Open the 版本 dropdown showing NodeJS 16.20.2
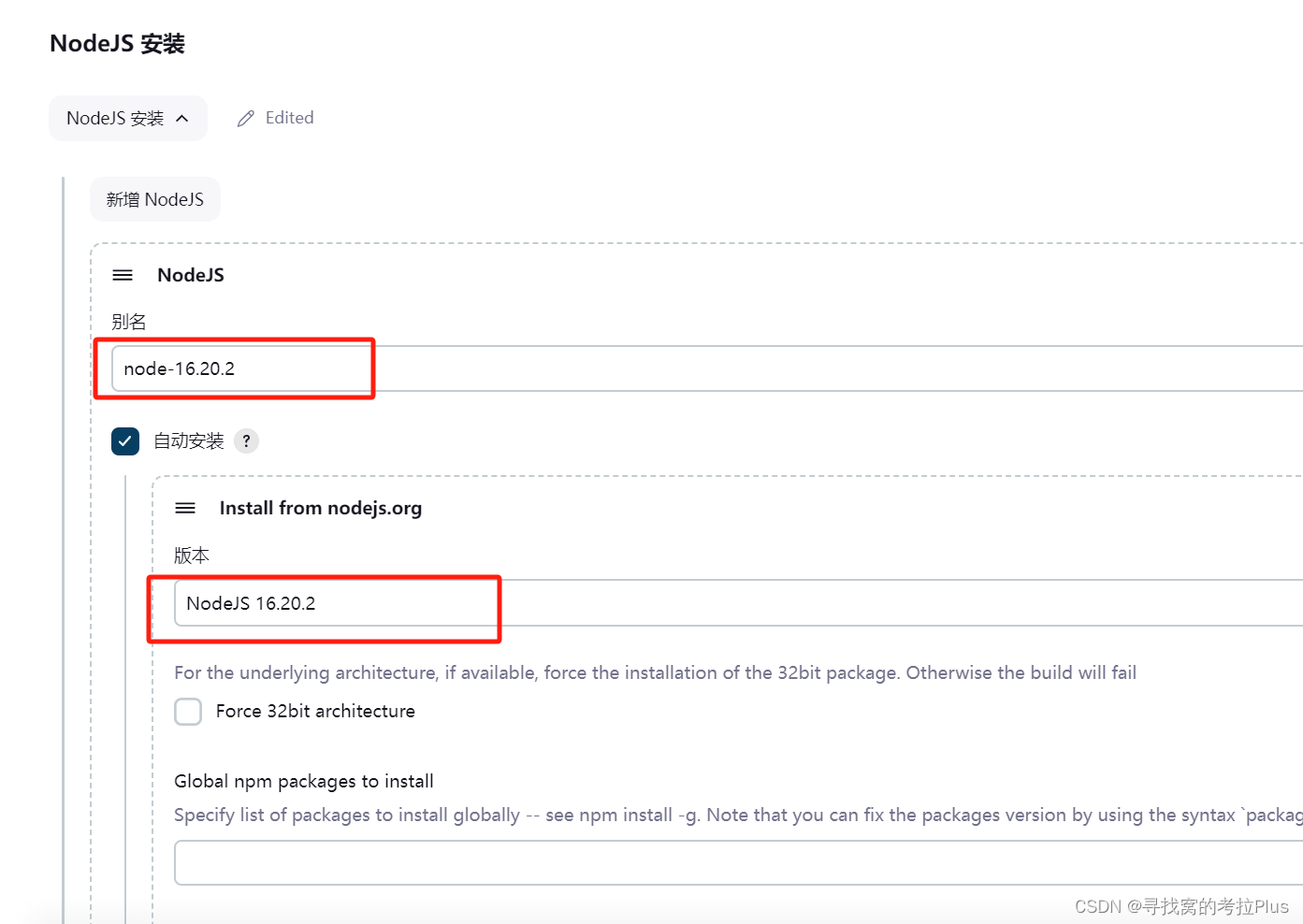 [739, 603]
